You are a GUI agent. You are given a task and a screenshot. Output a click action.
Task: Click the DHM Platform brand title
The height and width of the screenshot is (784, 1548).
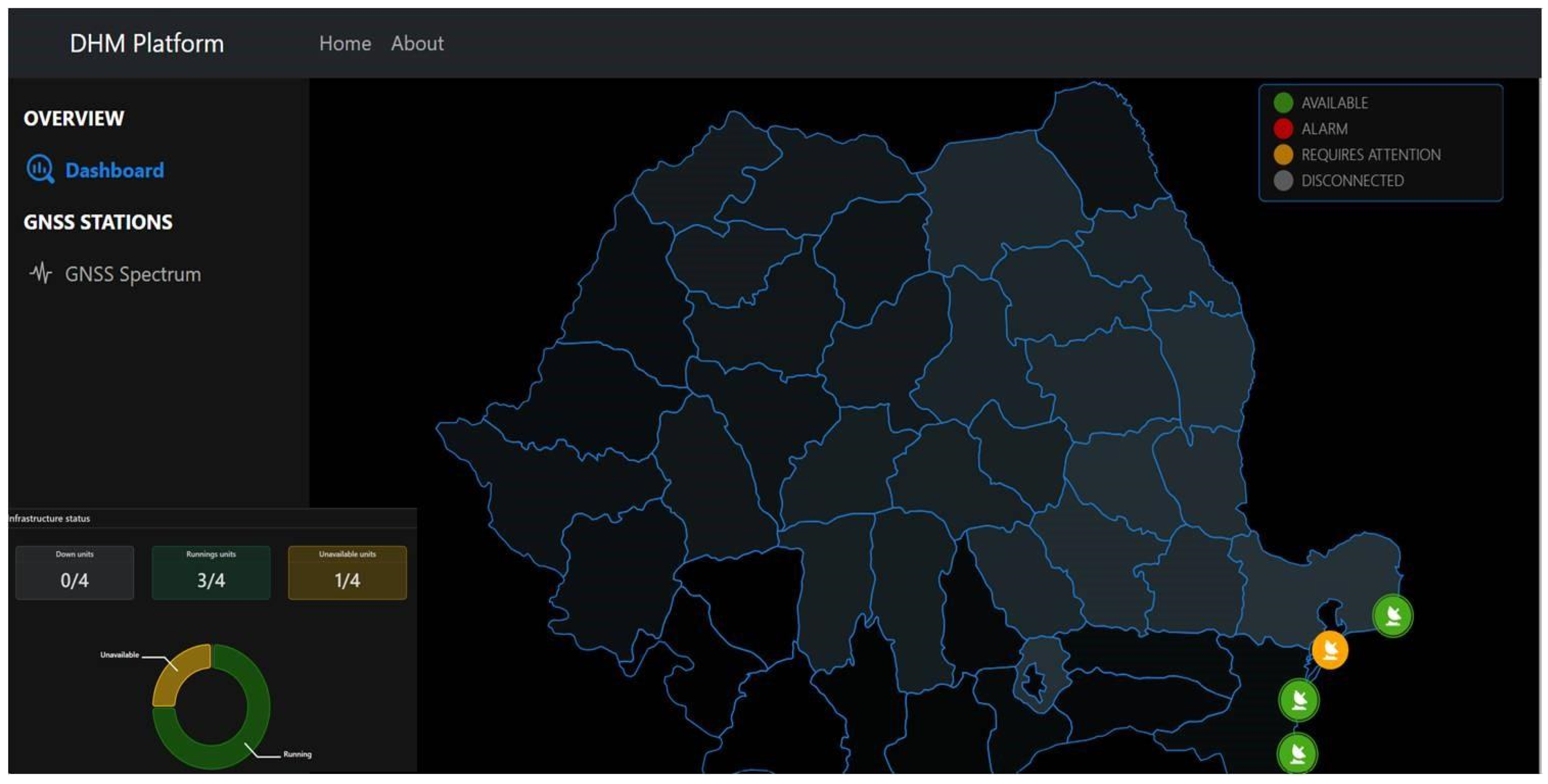click(x=147, y=43)
